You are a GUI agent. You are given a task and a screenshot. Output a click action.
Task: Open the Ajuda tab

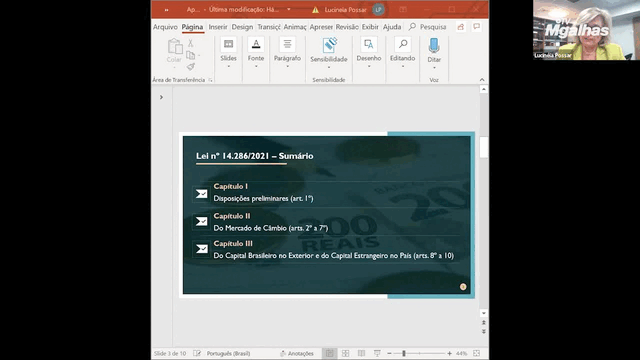click(391, 27)
